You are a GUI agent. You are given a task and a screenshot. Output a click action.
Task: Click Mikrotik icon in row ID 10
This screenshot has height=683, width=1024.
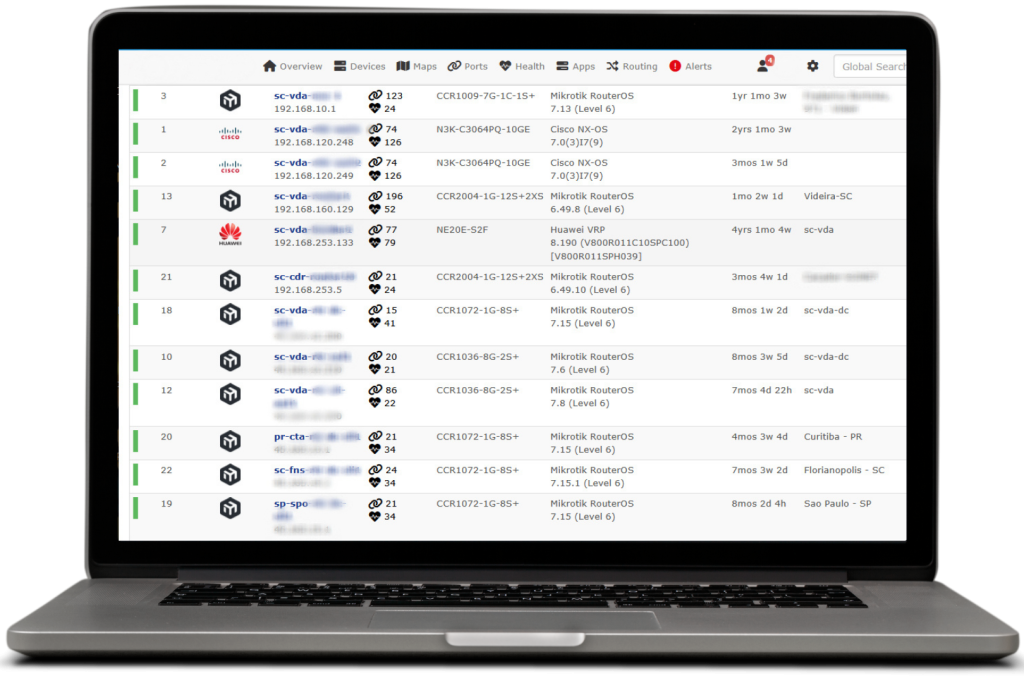point(230,360)
